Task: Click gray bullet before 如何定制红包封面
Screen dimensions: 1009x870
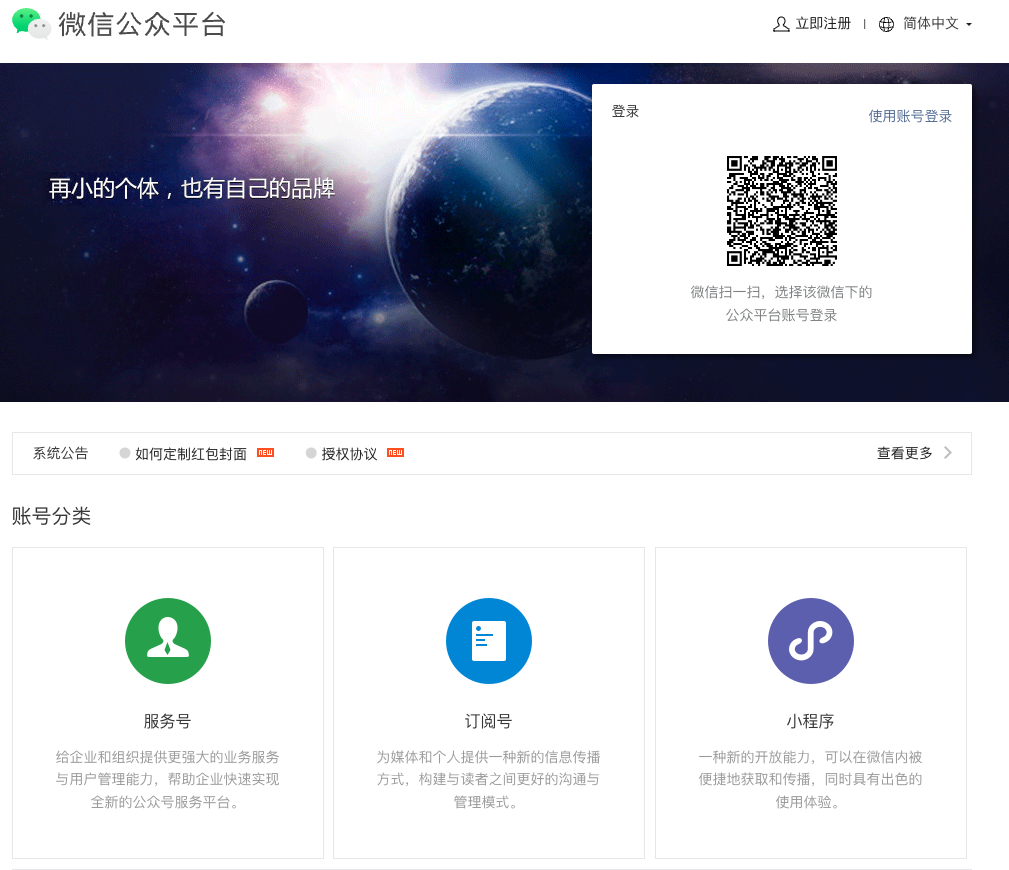Action: click(125, 453)
